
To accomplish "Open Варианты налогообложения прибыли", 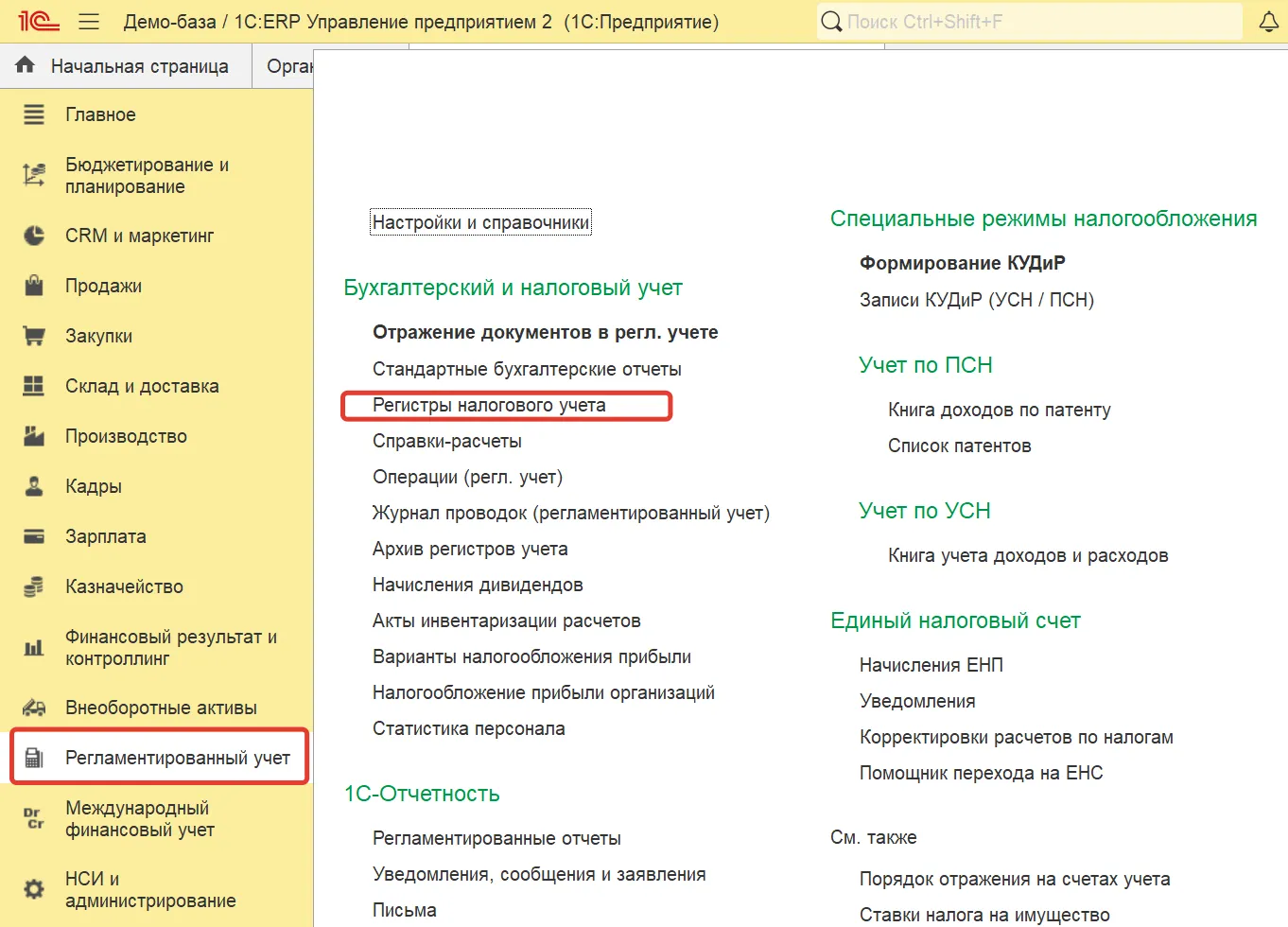I will tap(531, 656).
